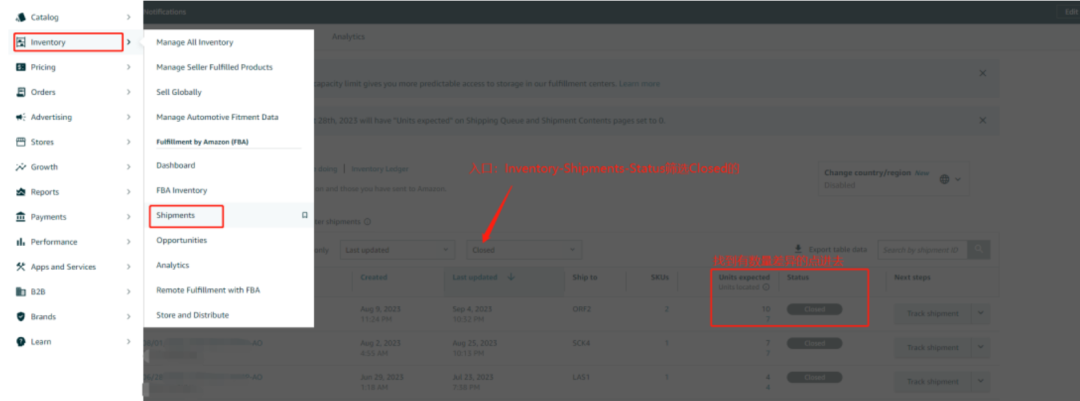Click the Performance bar chart icon

pyautogui.click(x=21, y=242)
